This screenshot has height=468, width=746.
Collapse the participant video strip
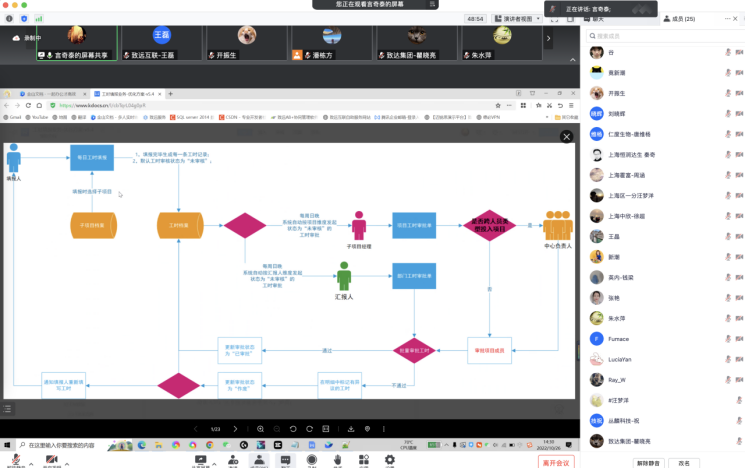573,60
